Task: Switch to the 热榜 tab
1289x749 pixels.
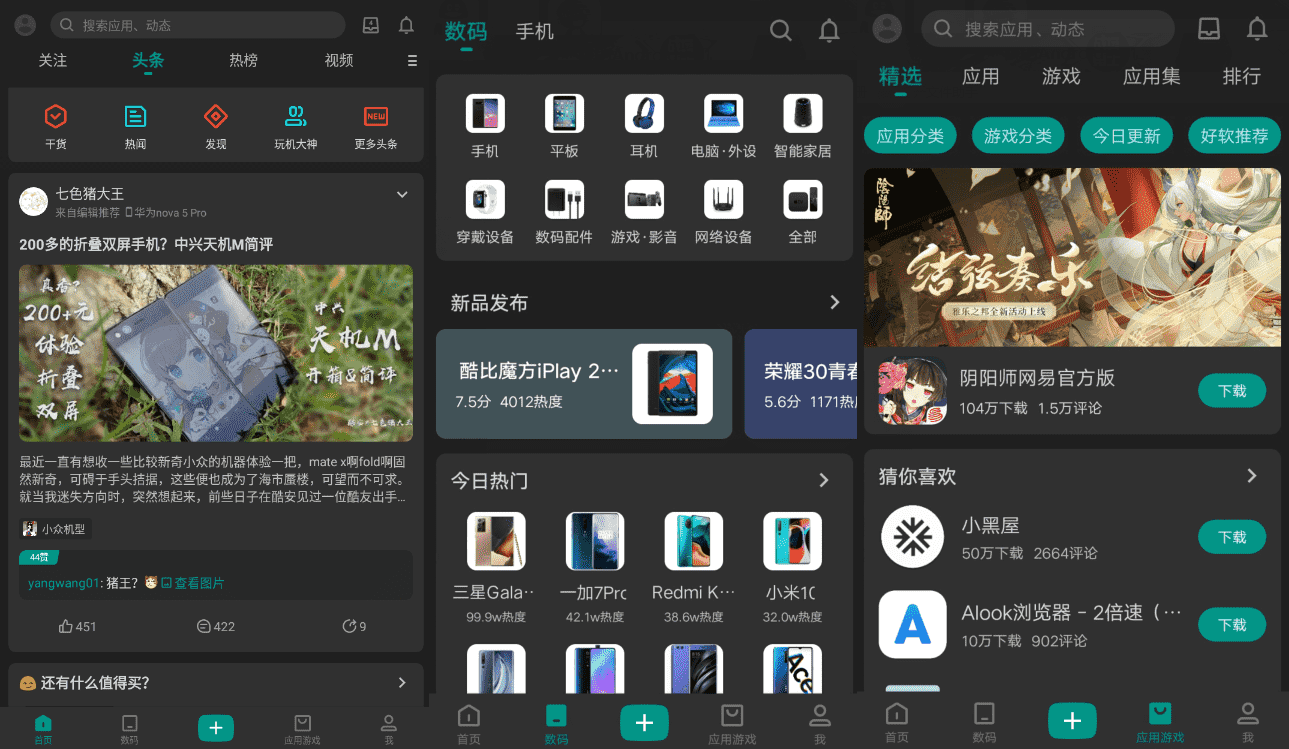Action: (242, 60)
